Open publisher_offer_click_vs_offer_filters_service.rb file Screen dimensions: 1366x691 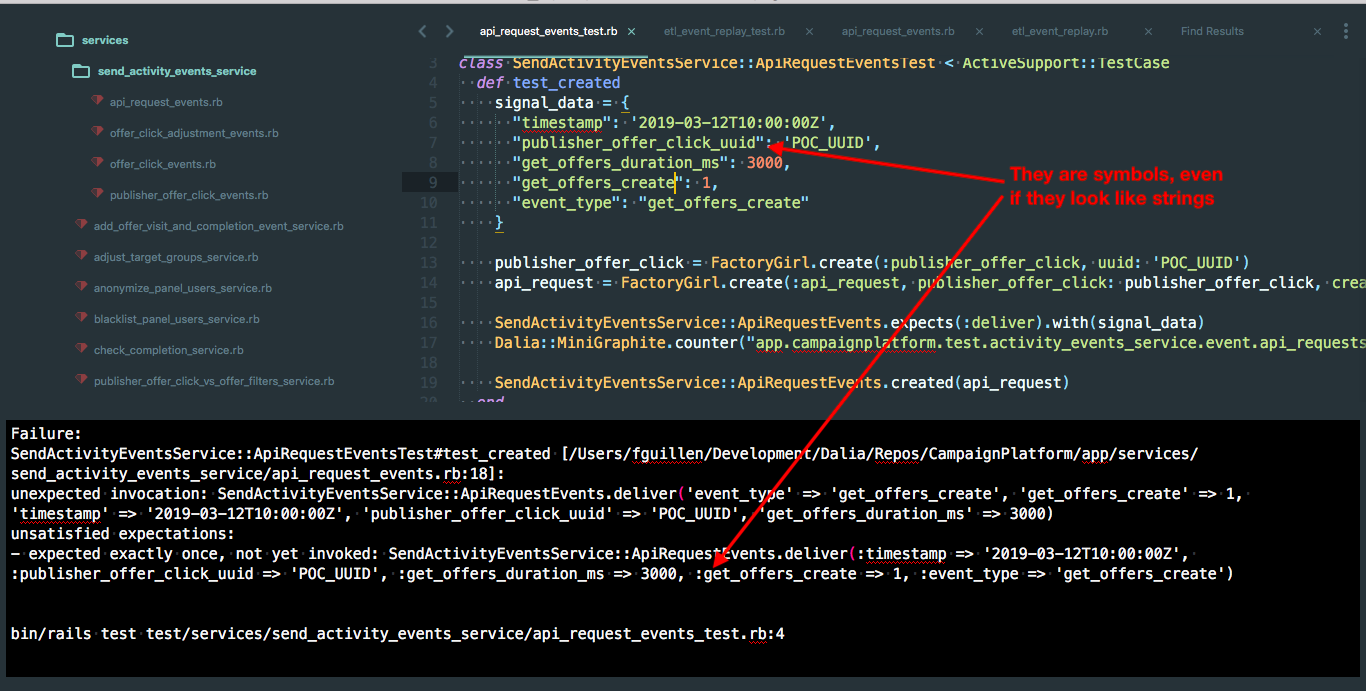pyautogui.click(x=214, y=381)
